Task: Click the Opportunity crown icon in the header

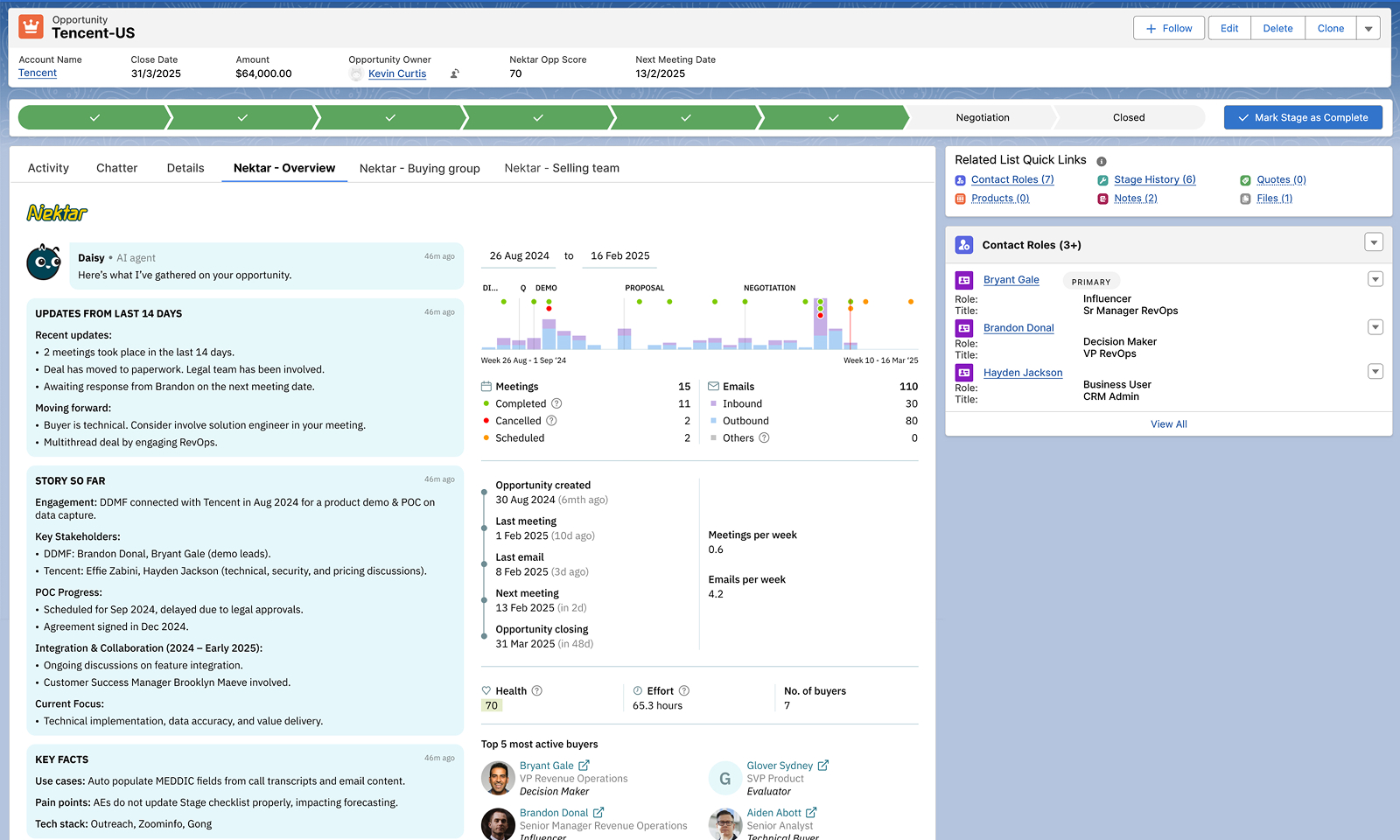Action: pyautogui.click(x=31, y=27)
